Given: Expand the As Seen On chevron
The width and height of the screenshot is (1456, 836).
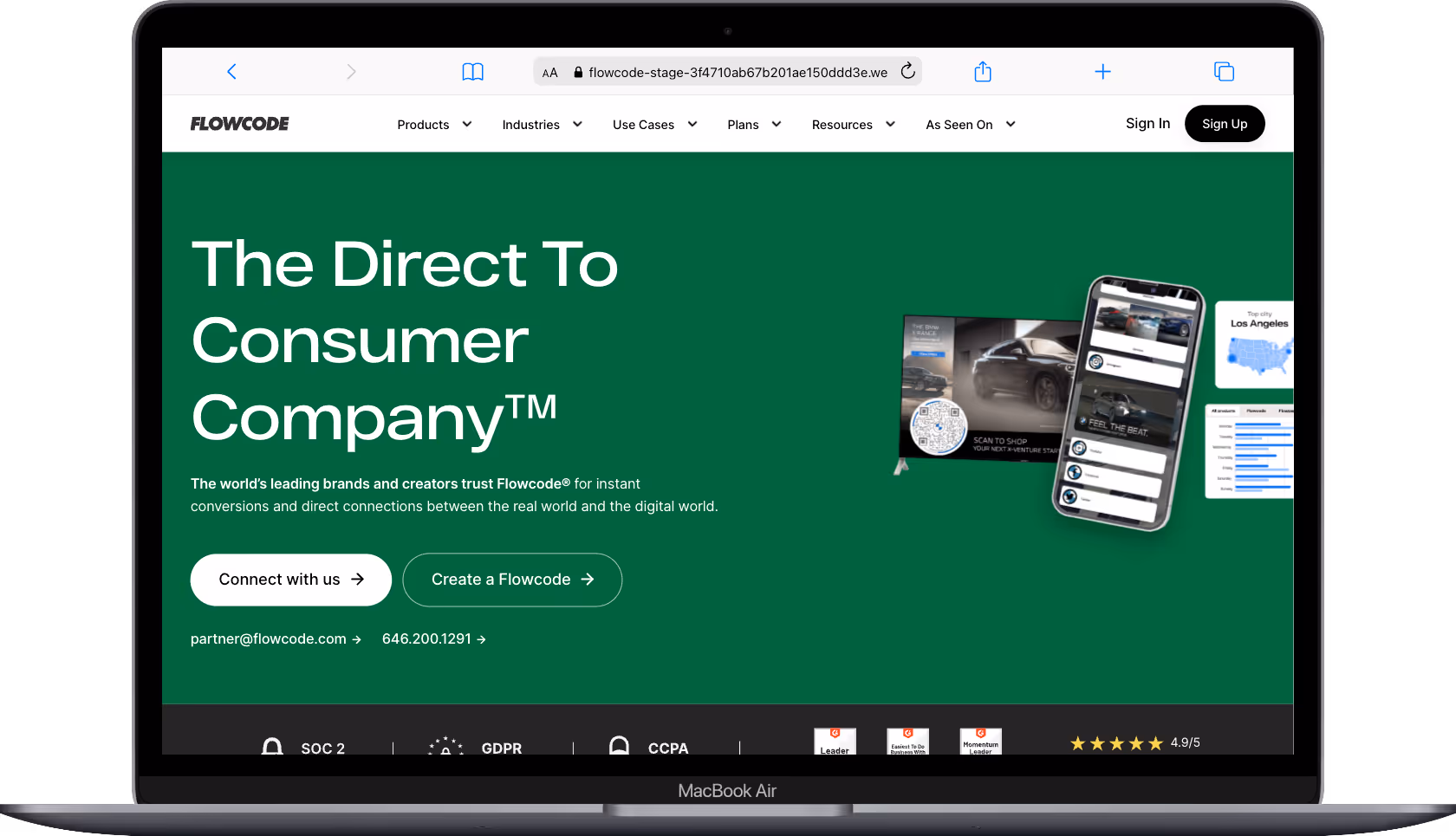Looking at the screenshot, I should click(x=1011, y=124).
